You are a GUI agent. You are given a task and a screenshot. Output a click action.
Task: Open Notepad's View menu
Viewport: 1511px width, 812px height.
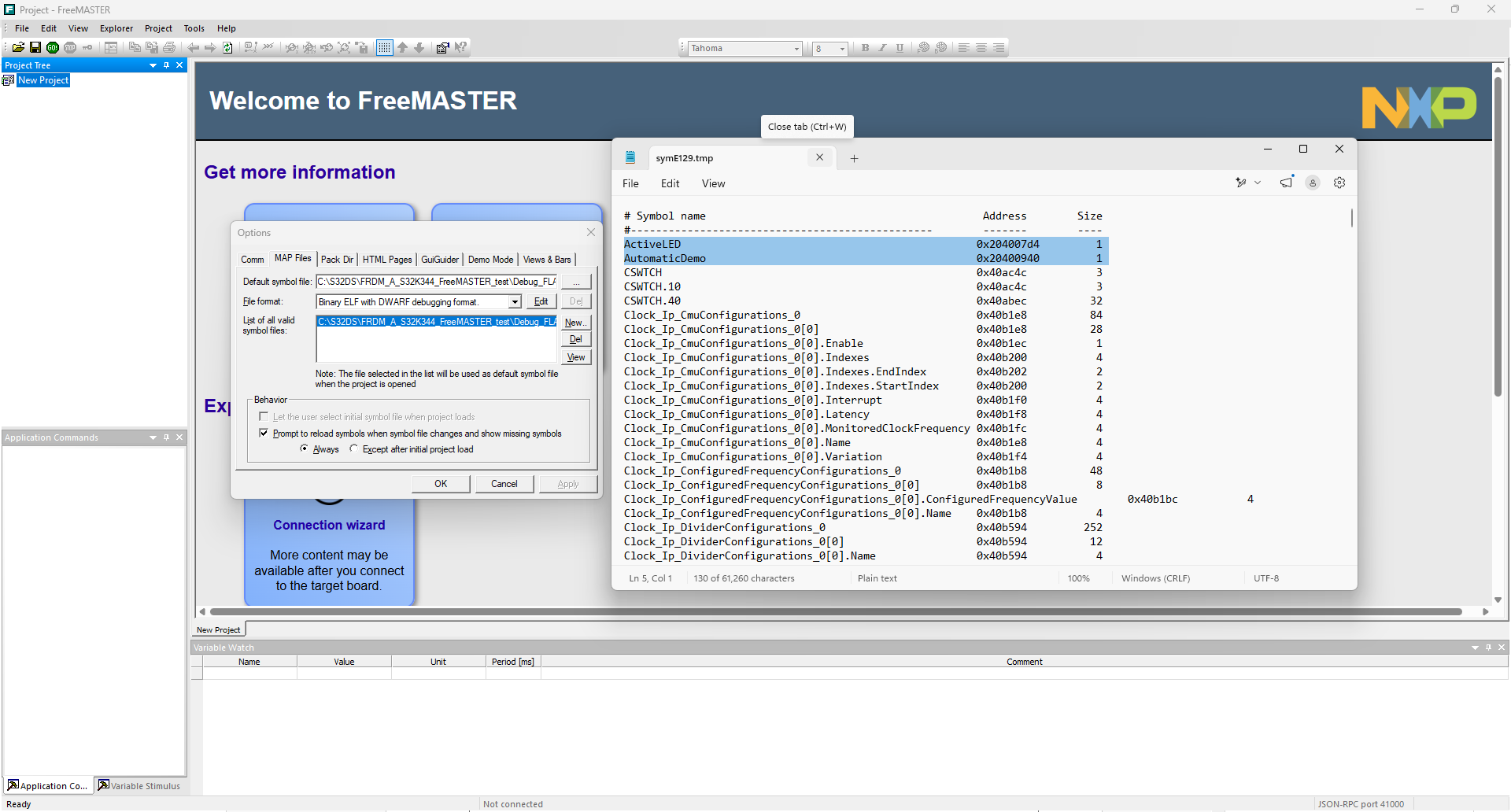coord(713,183)
